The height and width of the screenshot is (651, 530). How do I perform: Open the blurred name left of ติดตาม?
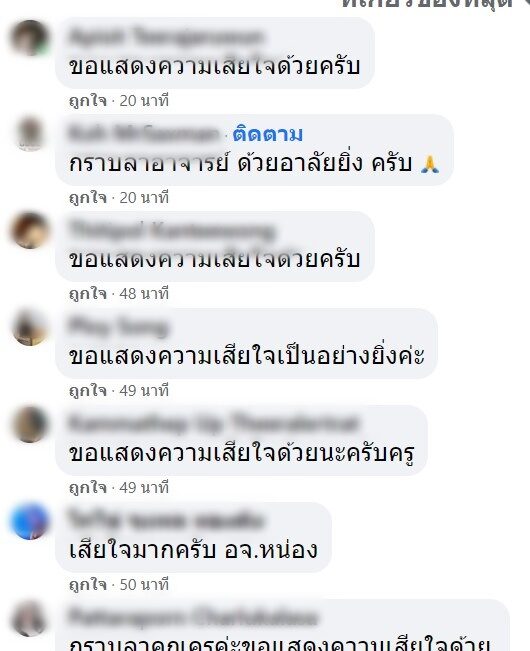tap(144, 134)
